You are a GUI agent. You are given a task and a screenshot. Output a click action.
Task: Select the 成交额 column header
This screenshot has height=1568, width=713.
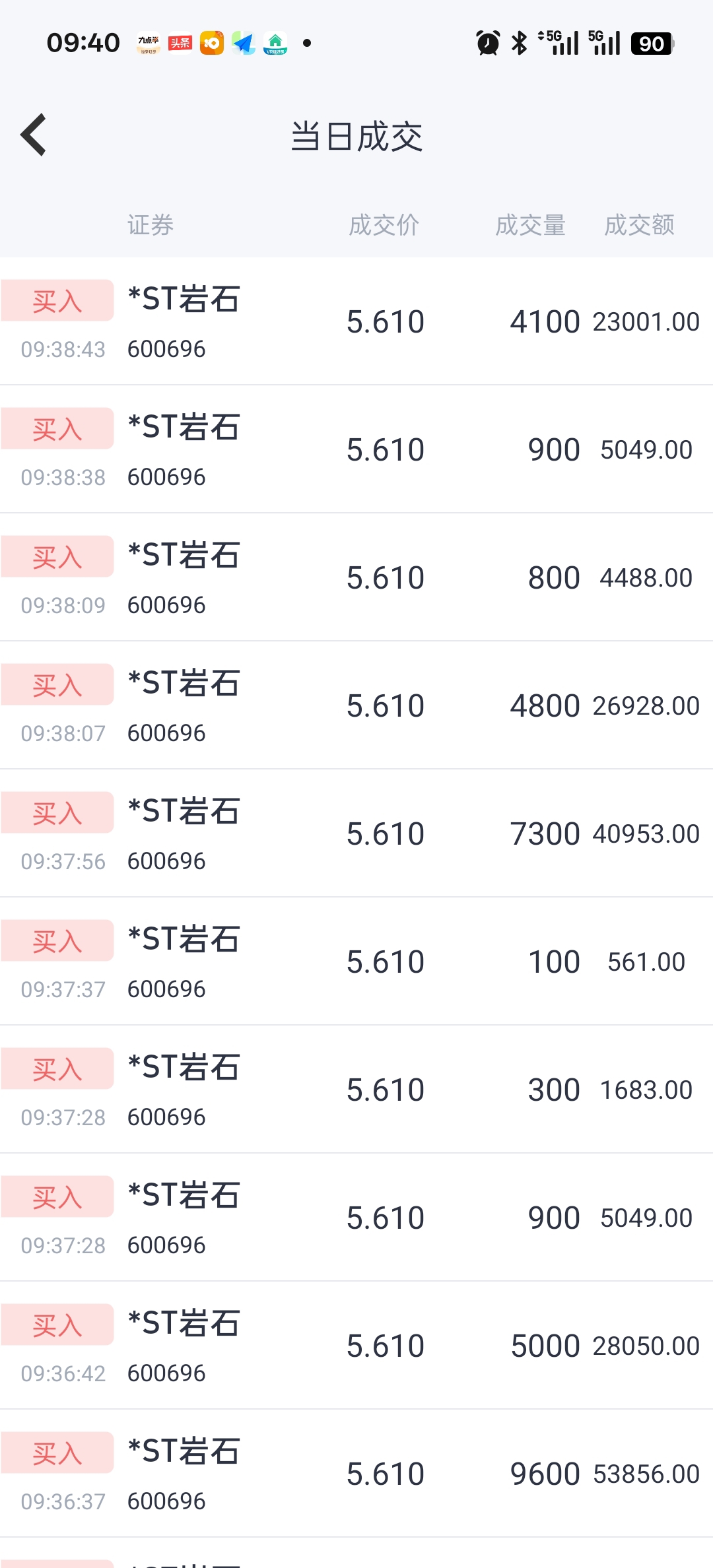(x=640, y=225)
